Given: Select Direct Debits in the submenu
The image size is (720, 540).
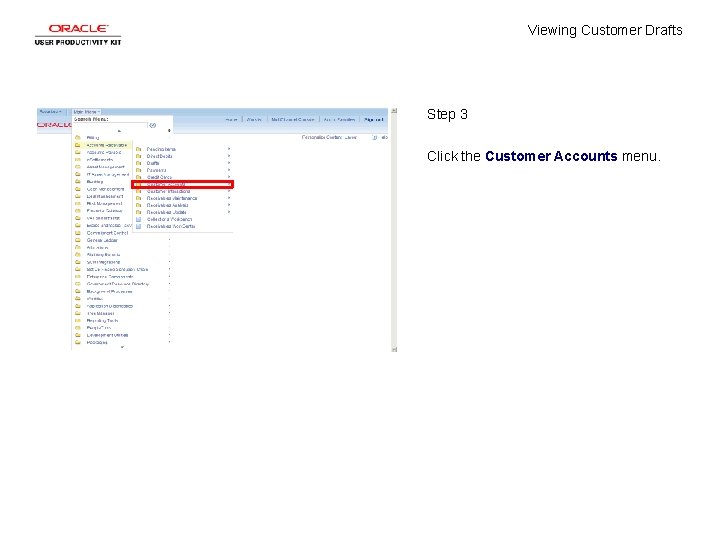Looking at the screenshot, I should 159,156.
